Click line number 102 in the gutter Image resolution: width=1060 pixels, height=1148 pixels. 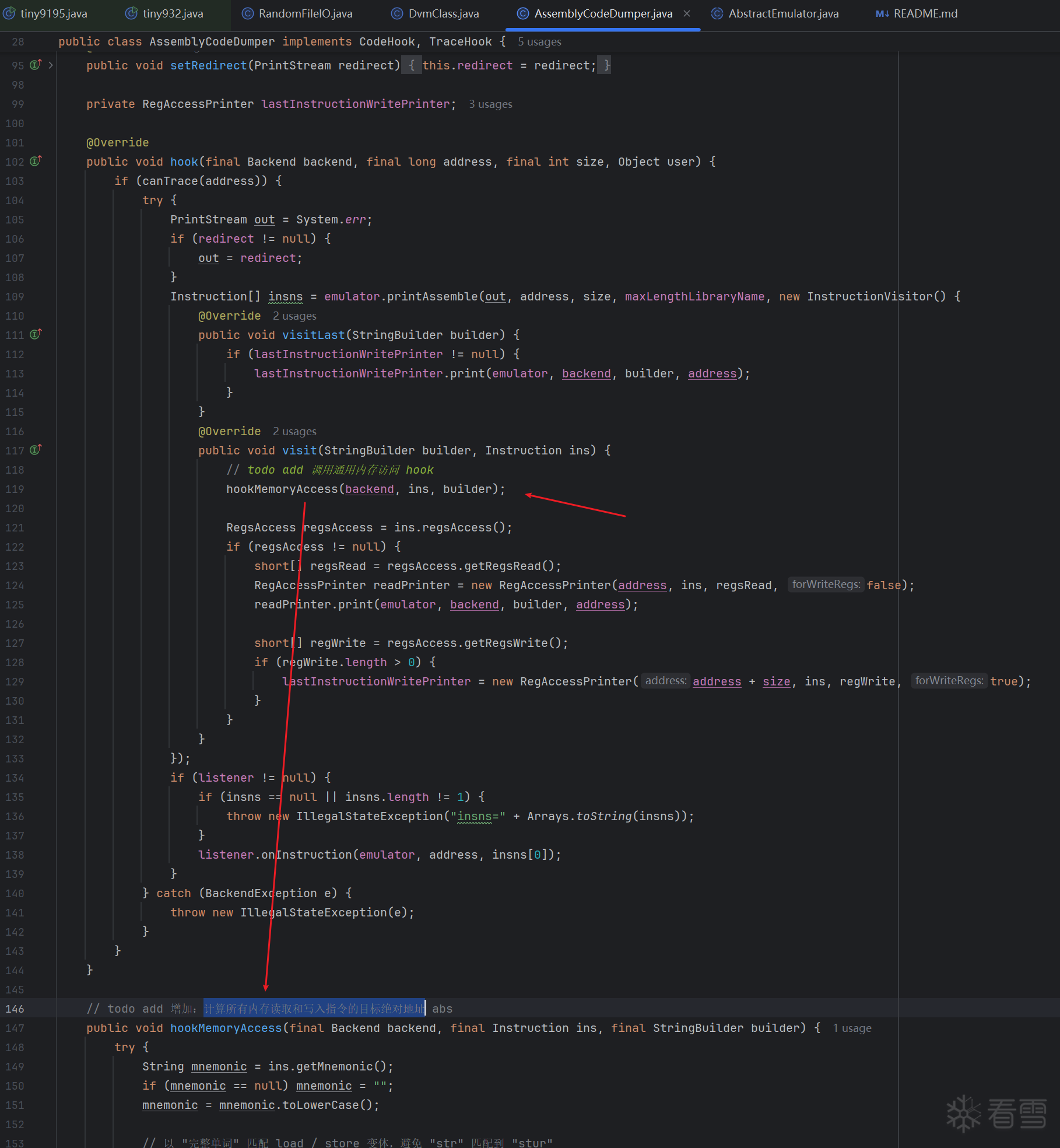click(x=15, y=162)
